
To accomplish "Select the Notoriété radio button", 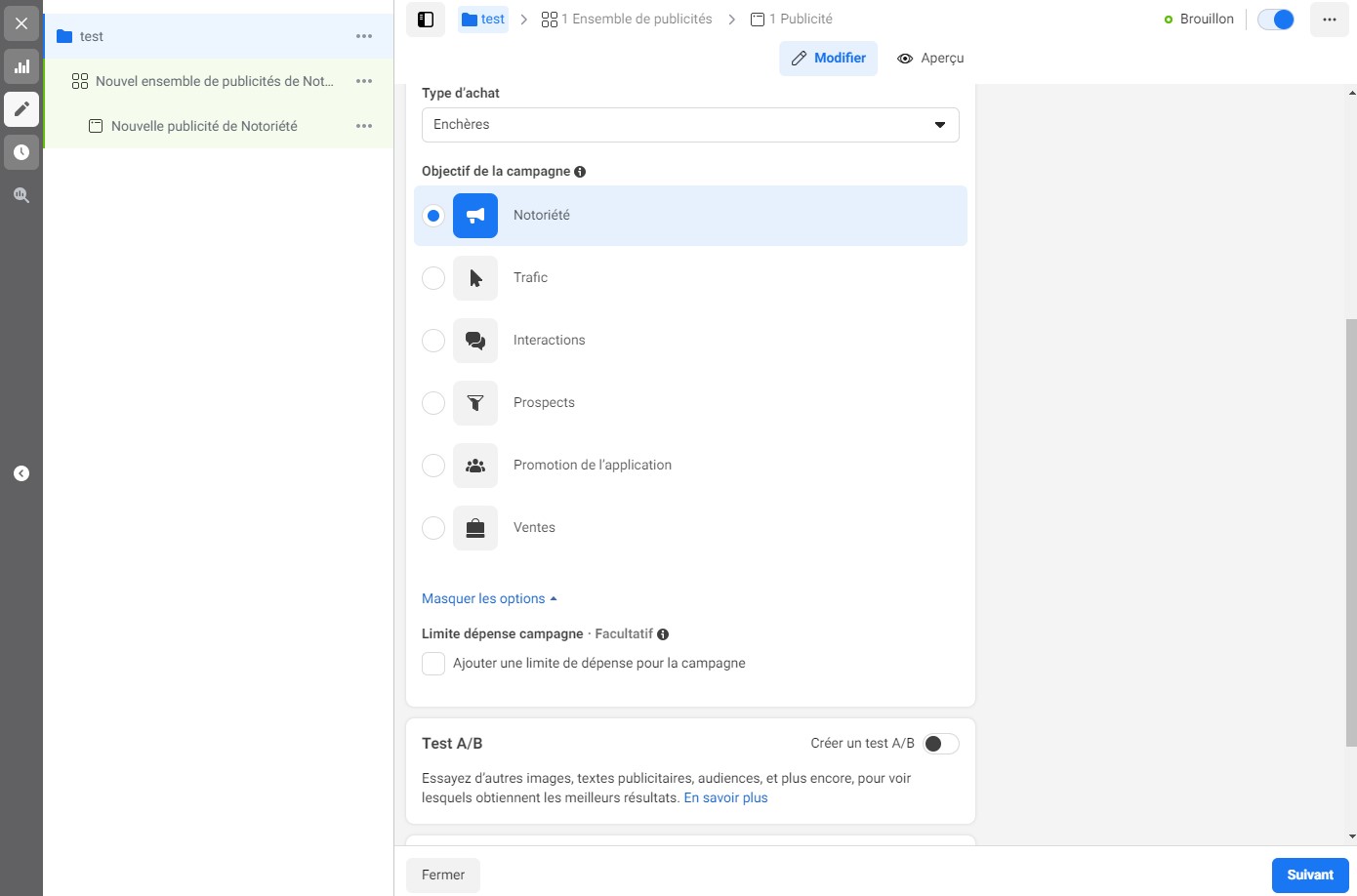I will 433,216.
